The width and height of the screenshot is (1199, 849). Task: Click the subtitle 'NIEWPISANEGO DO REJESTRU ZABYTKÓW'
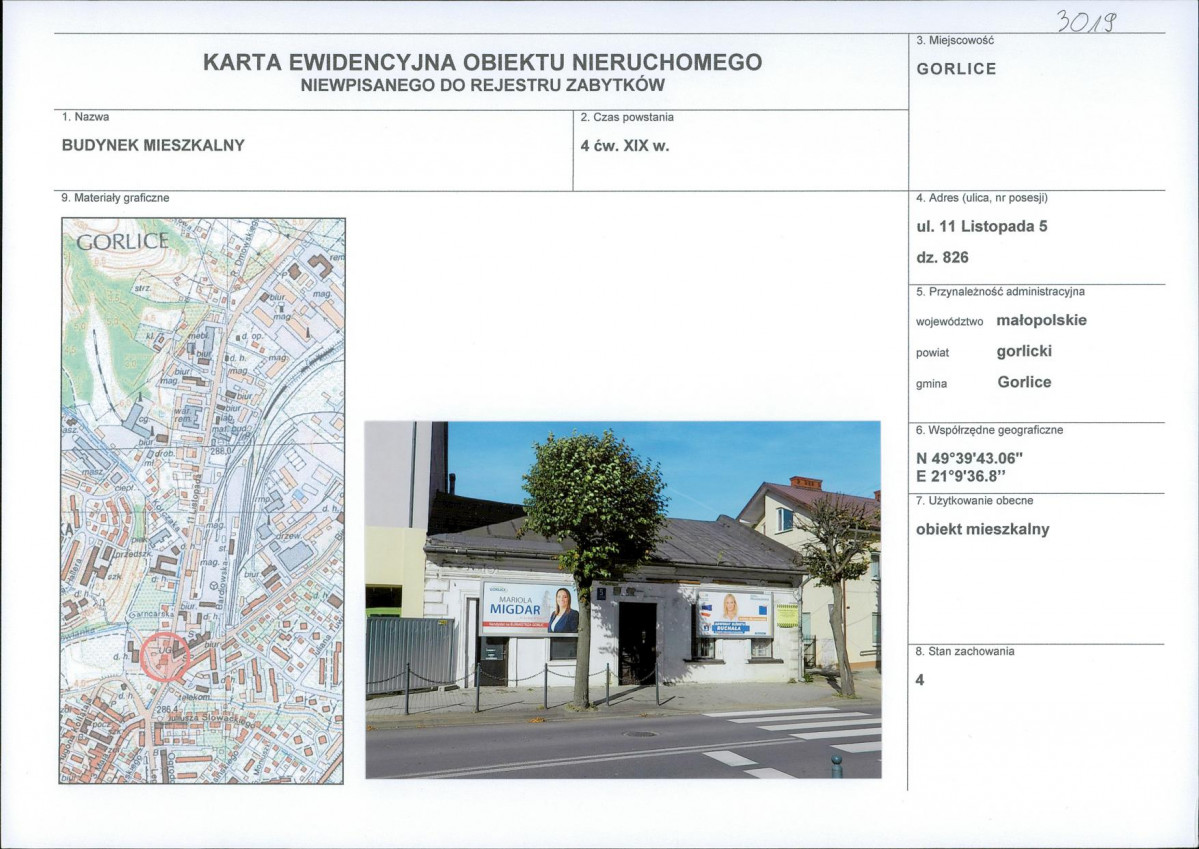pyautogui.click(x=483, y=86)
